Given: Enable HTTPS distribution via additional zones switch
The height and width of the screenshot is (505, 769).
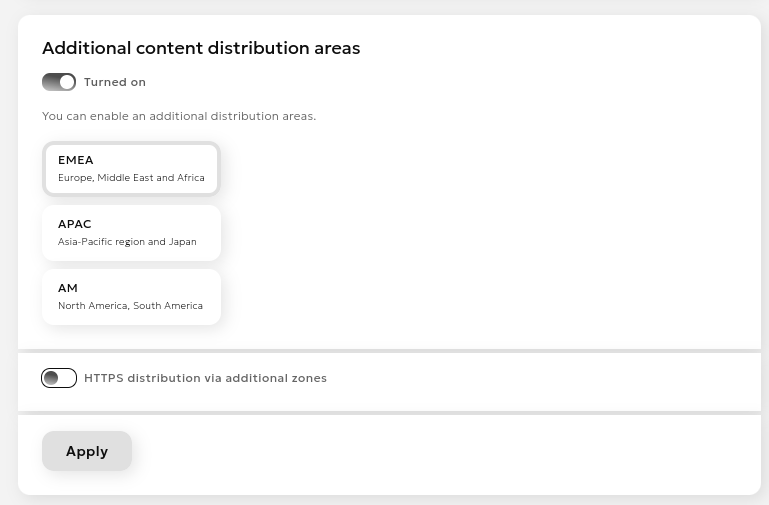Looking at the screenshot, I should tap(59, 378).
